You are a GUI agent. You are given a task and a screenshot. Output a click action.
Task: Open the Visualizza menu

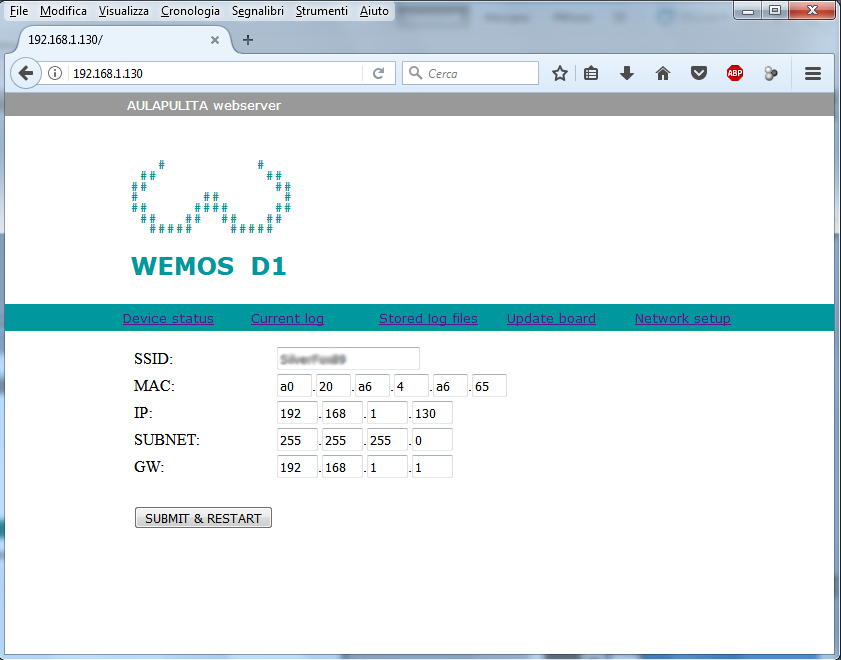coord(123,11)
